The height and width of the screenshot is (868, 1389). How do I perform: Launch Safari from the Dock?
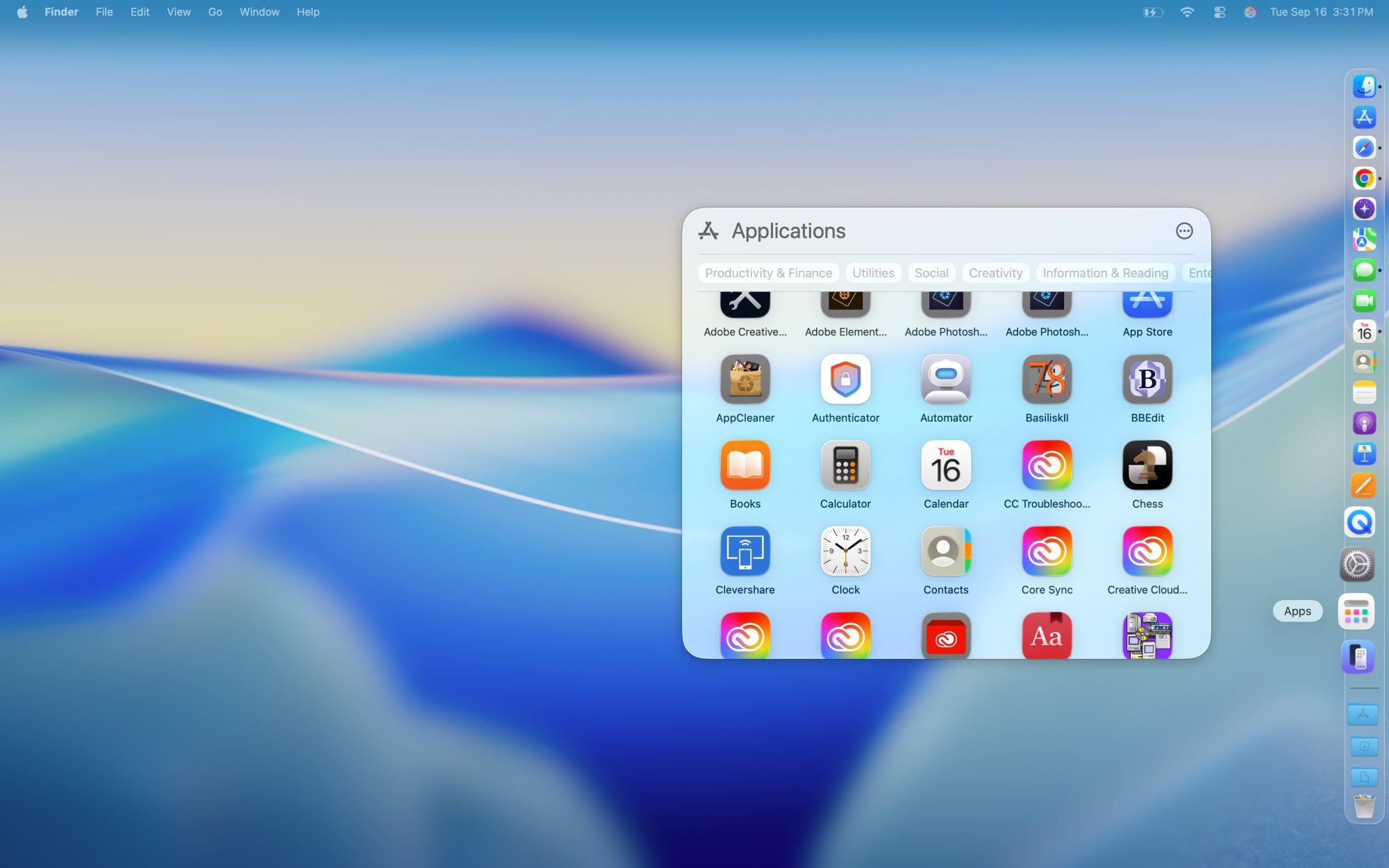1363,147
